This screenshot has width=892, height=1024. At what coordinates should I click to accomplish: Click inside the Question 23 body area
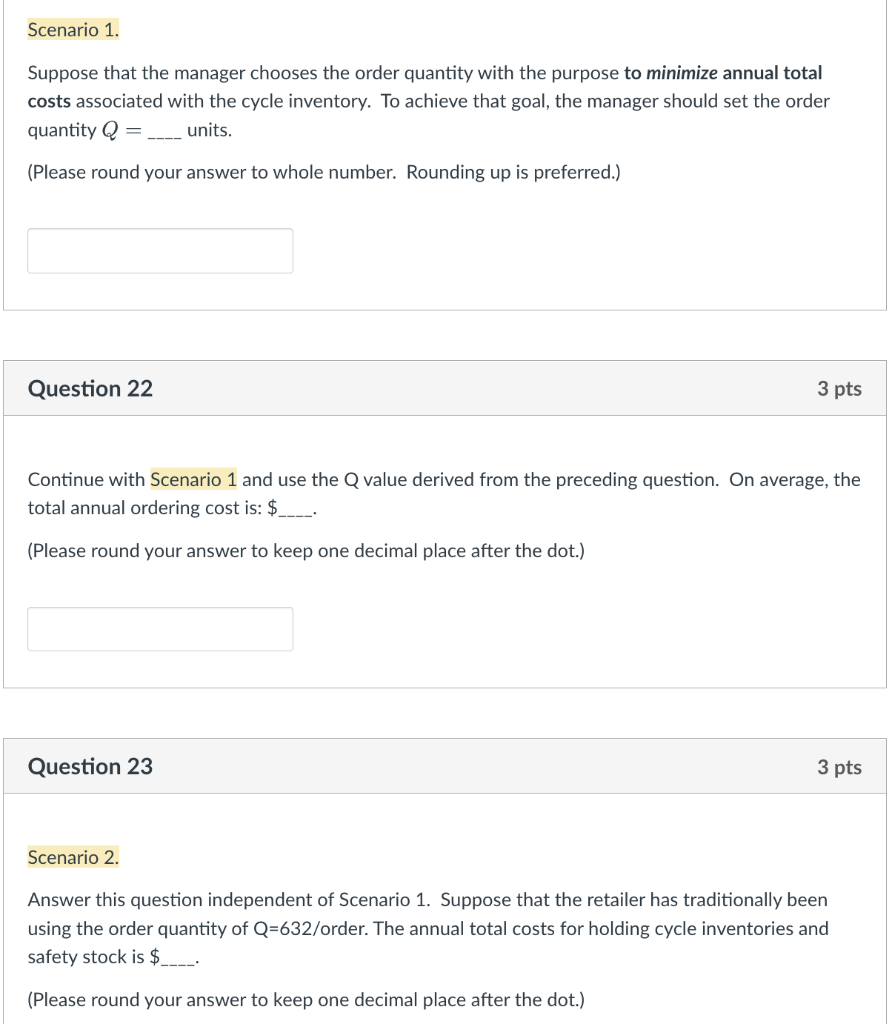[446, 910]
